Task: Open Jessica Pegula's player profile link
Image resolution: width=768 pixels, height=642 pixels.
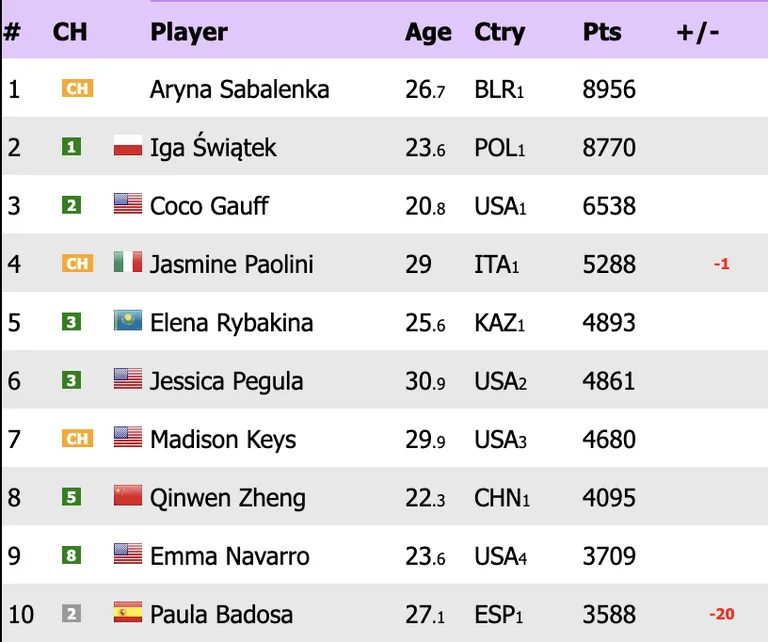Action: click(x=226, y=381)
